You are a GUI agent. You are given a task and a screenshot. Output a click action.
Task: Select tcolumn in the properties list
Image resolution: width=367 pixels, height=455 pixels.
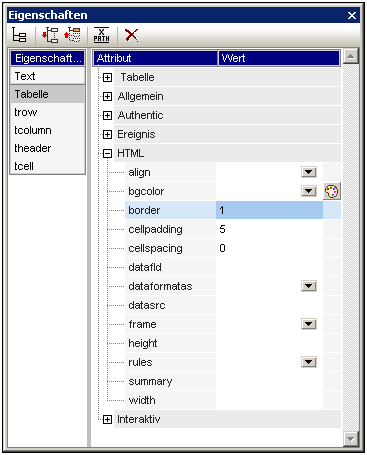pos(47,130)
